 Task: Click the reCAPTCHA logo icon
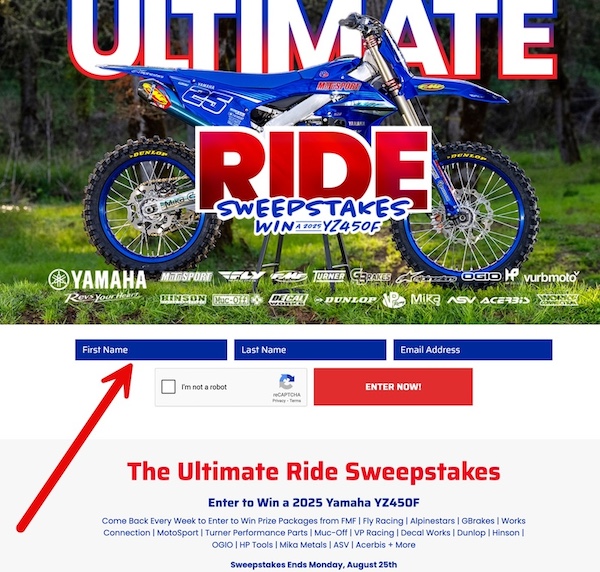287,382
